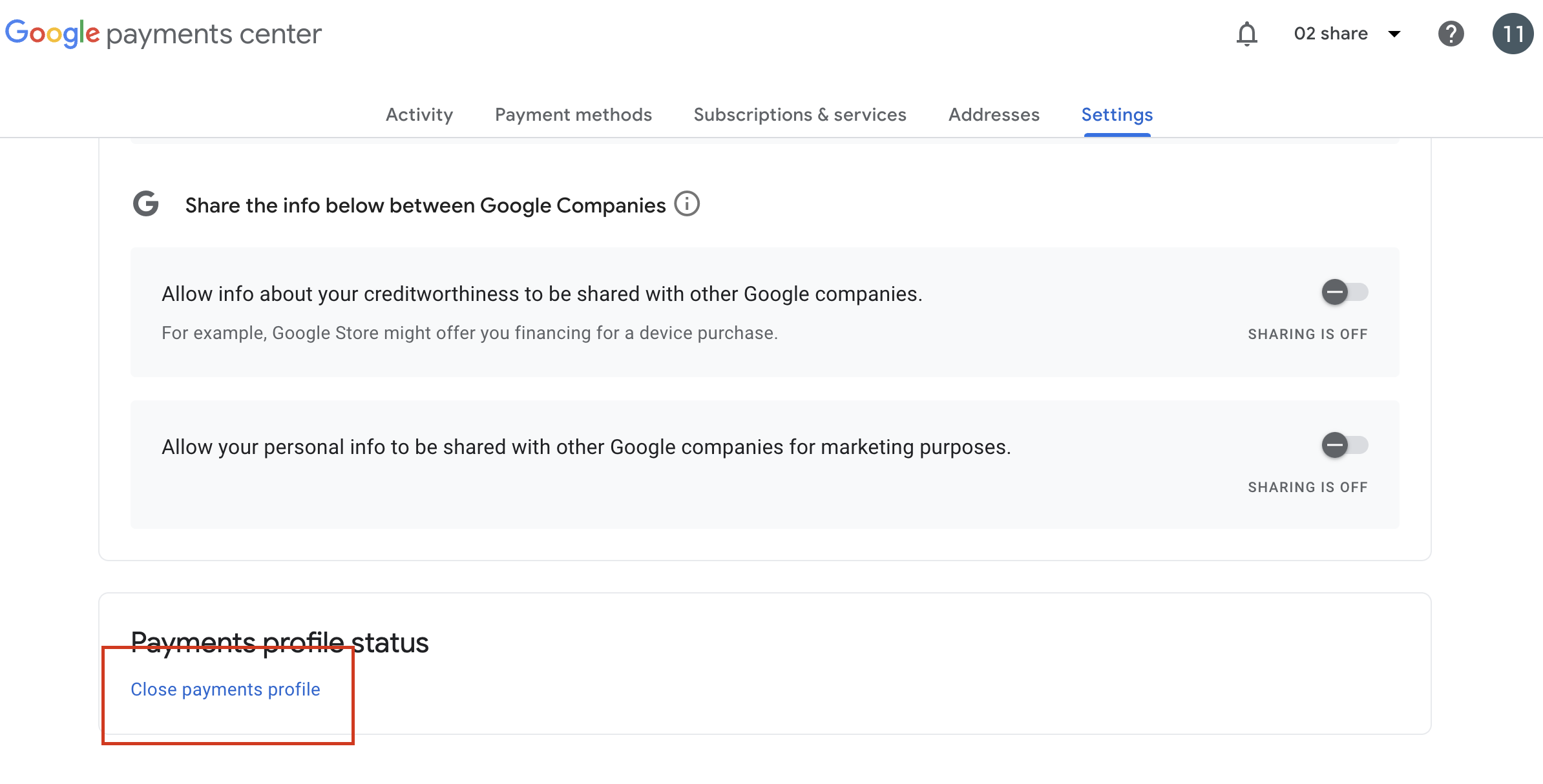This screenshot has height=784, width=1543.
Task: Click 'Share the info below between Google Companies' heading
Action: pos(425,205)
